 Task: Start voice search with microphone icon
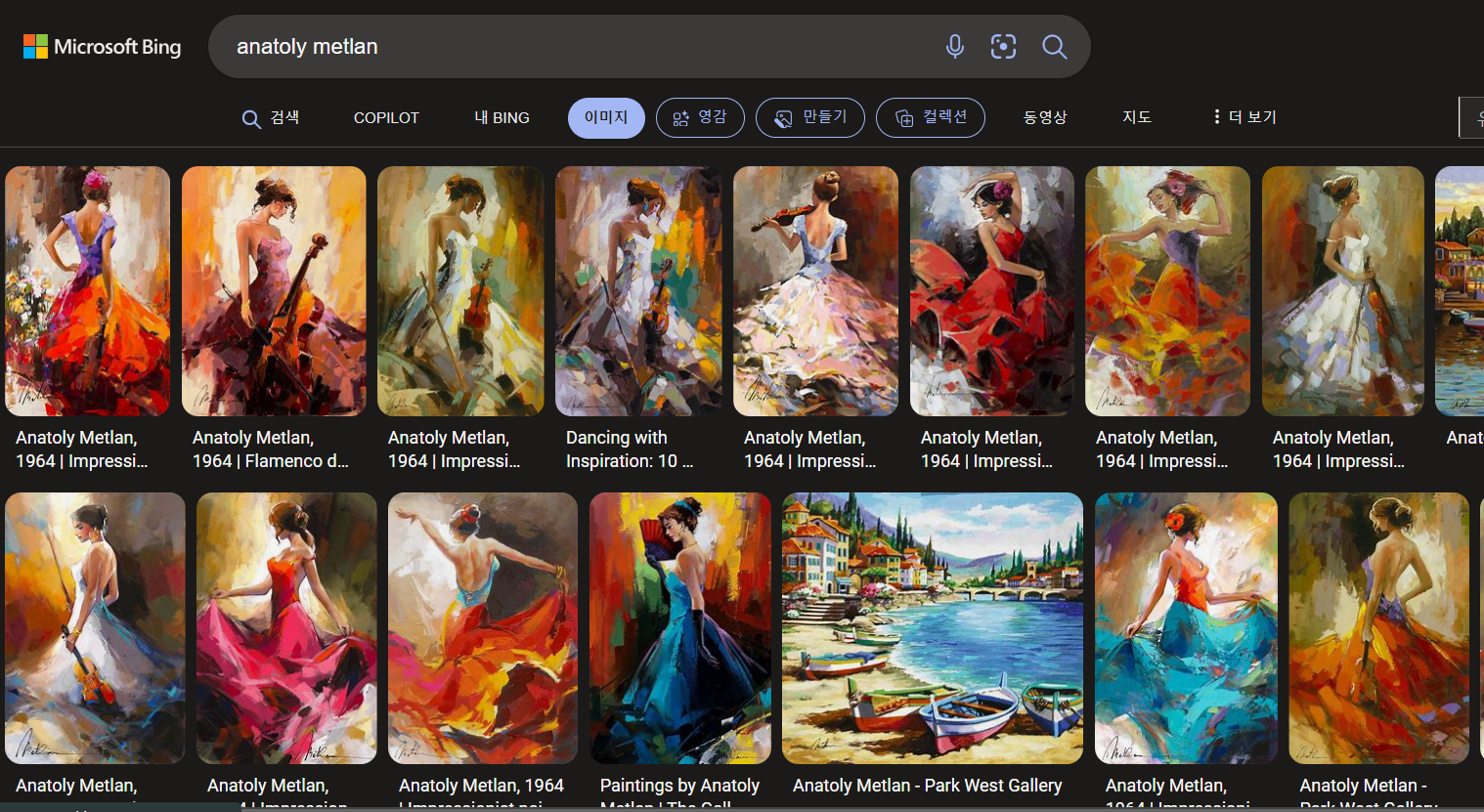[955, 46]
